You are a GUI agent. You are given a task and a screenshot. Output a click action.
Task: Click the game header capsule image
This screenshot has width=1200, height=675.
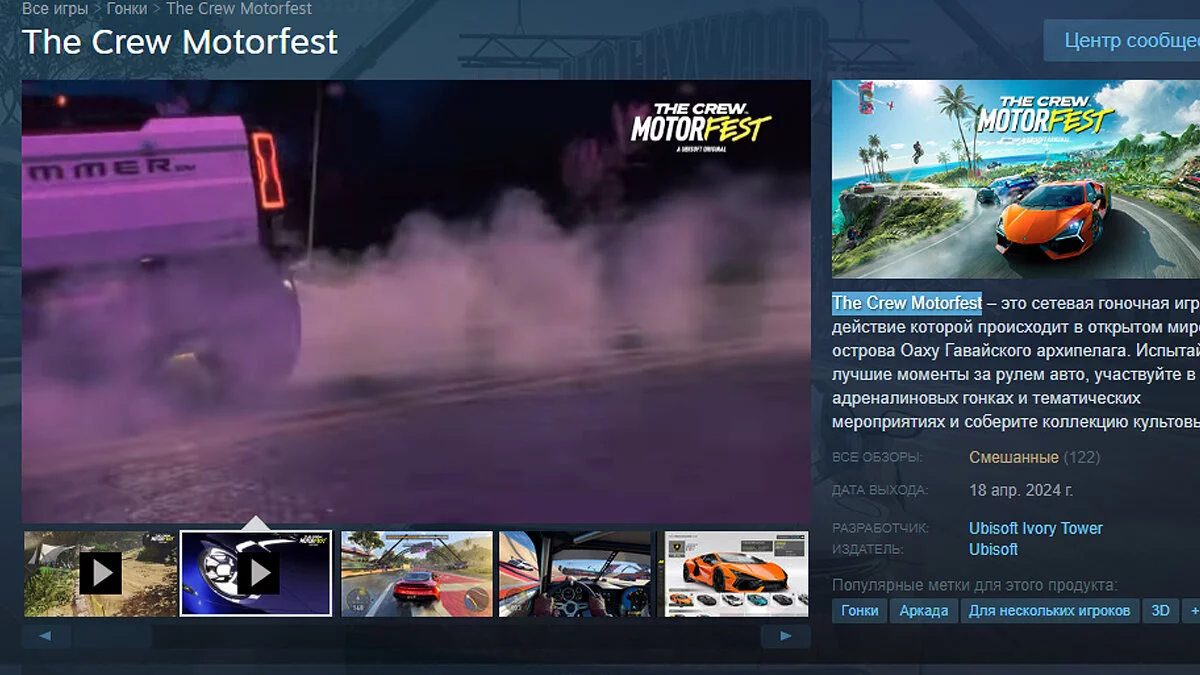[x=1016, y=179]
